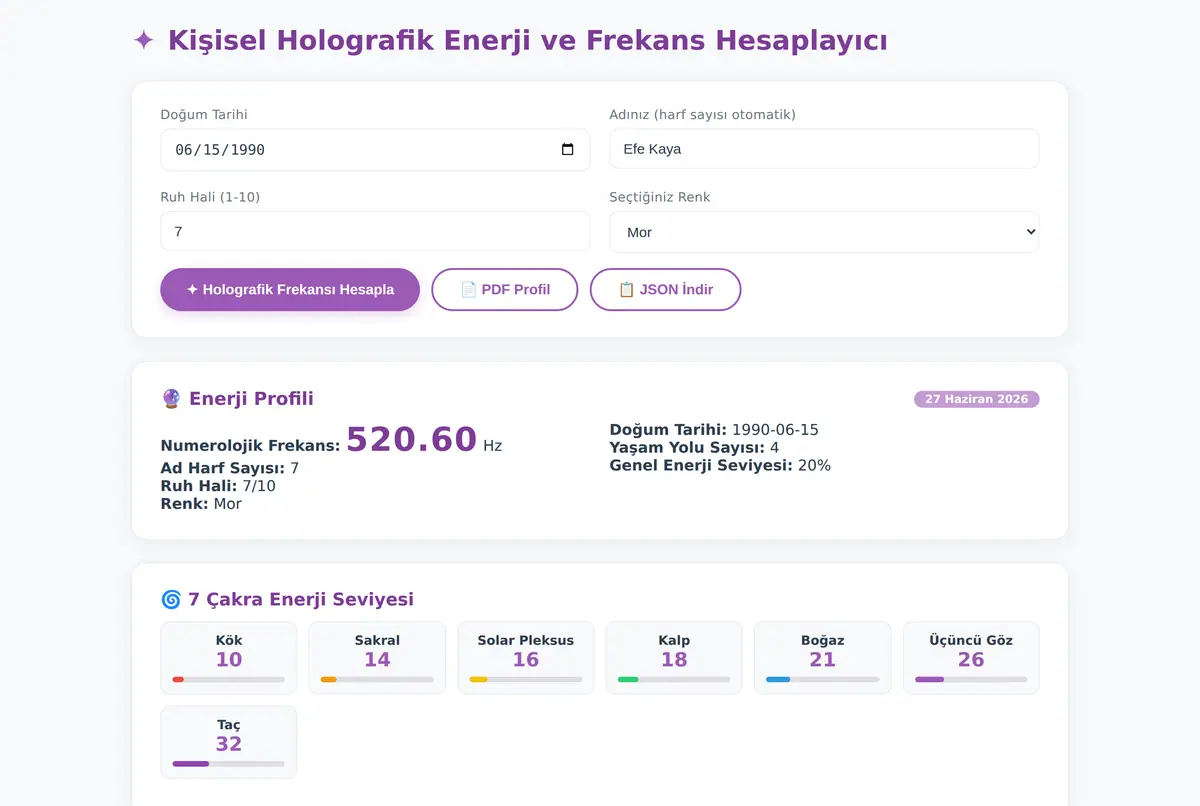
Task: Click the Üçüncü Göz chakra card
Action: point(971,658)
